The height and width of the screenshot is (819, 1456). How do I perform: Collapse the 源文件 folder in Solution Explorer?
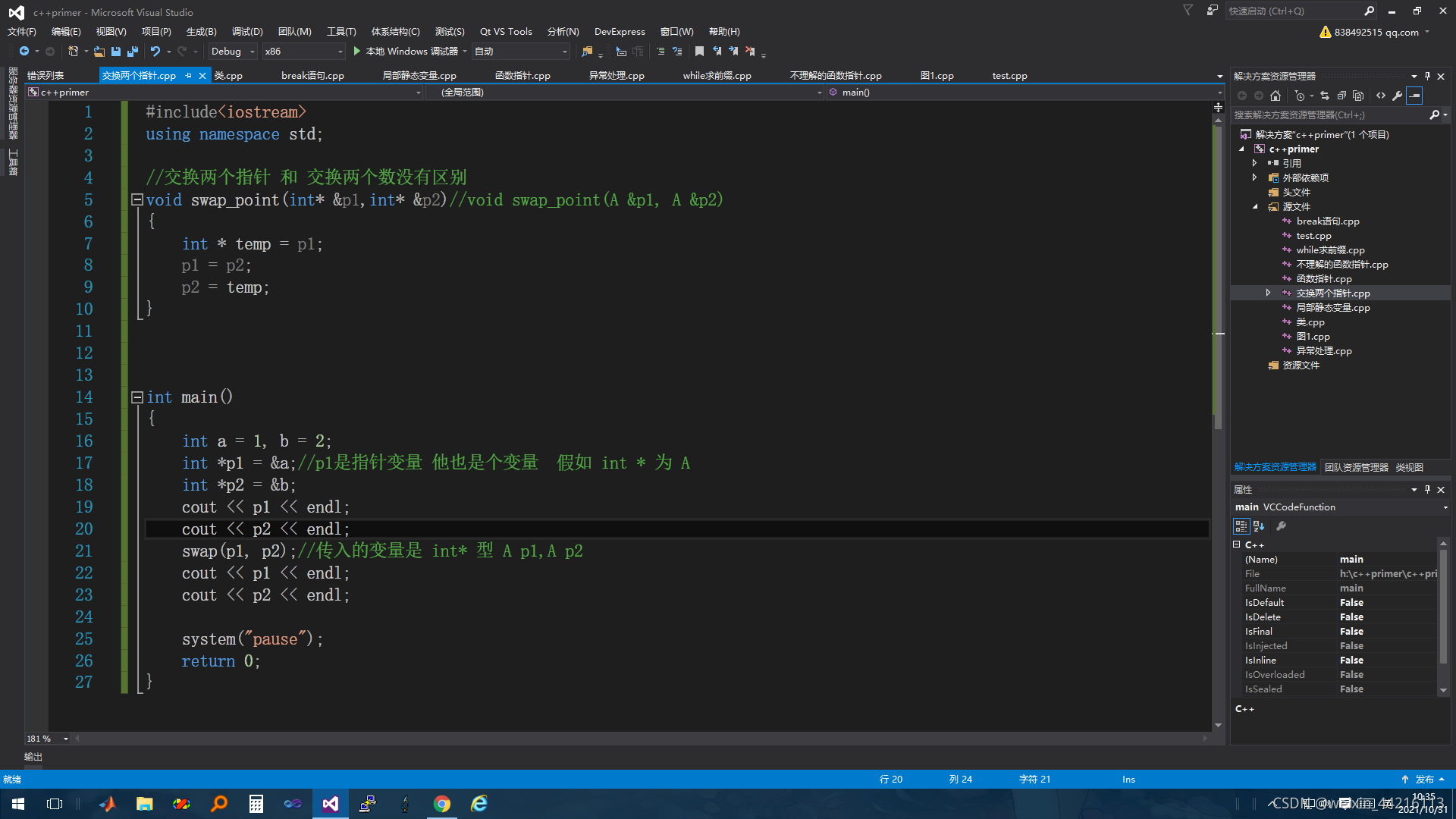1255,207
